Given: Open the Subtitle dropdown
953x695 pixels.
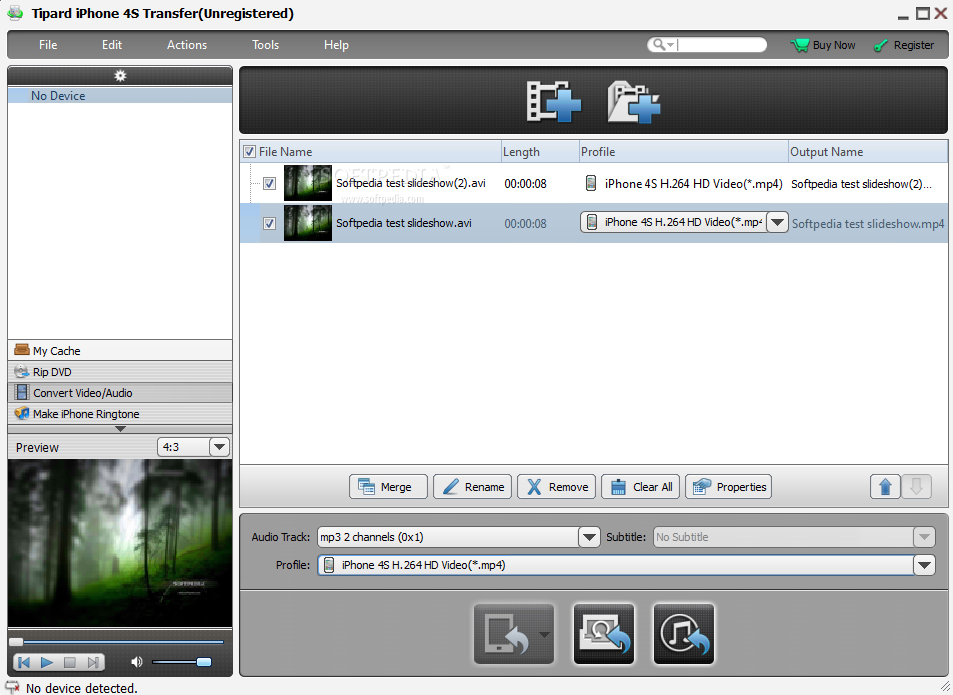Looking at the screenshot, I should (924, 537).
